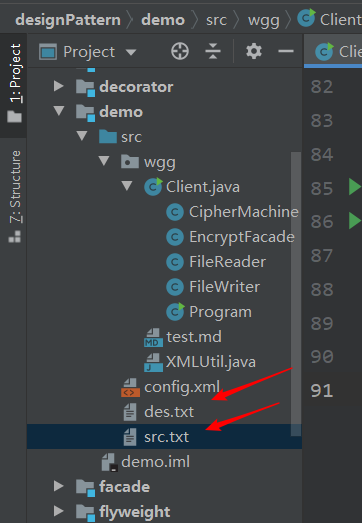Open config.xml file
Screen dimensions: 362x523
coord(182,387)
